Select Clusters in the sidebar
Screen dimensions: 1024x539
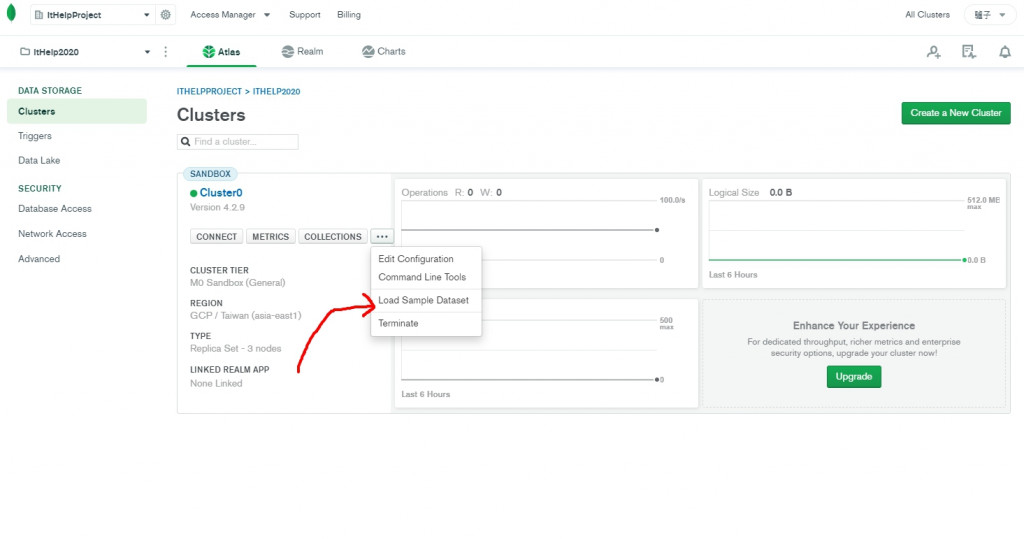coord(77,111)
